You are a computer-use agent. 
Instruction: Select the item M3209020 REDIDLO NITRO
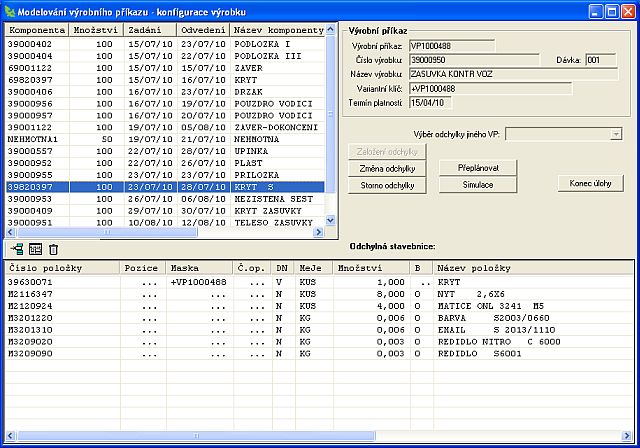tap(319, 342)
